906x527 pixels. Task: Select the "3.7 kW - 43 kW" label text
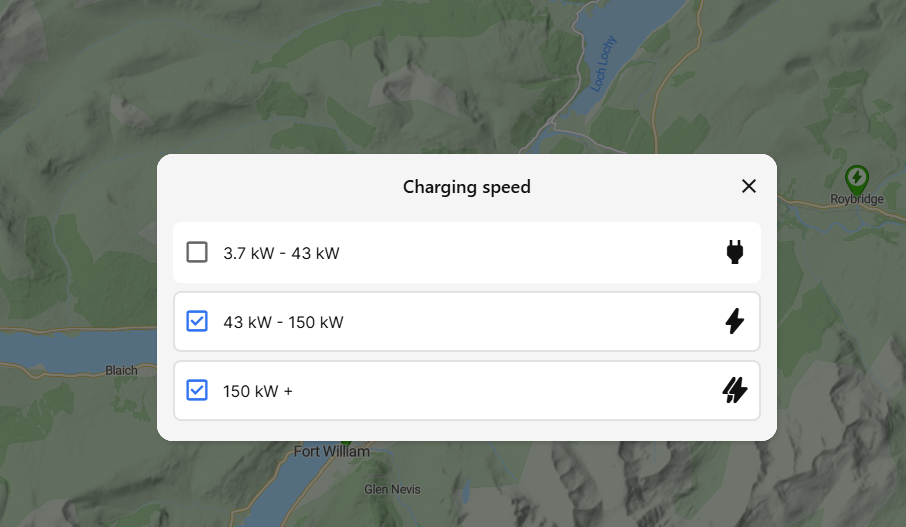coord(281,253)
